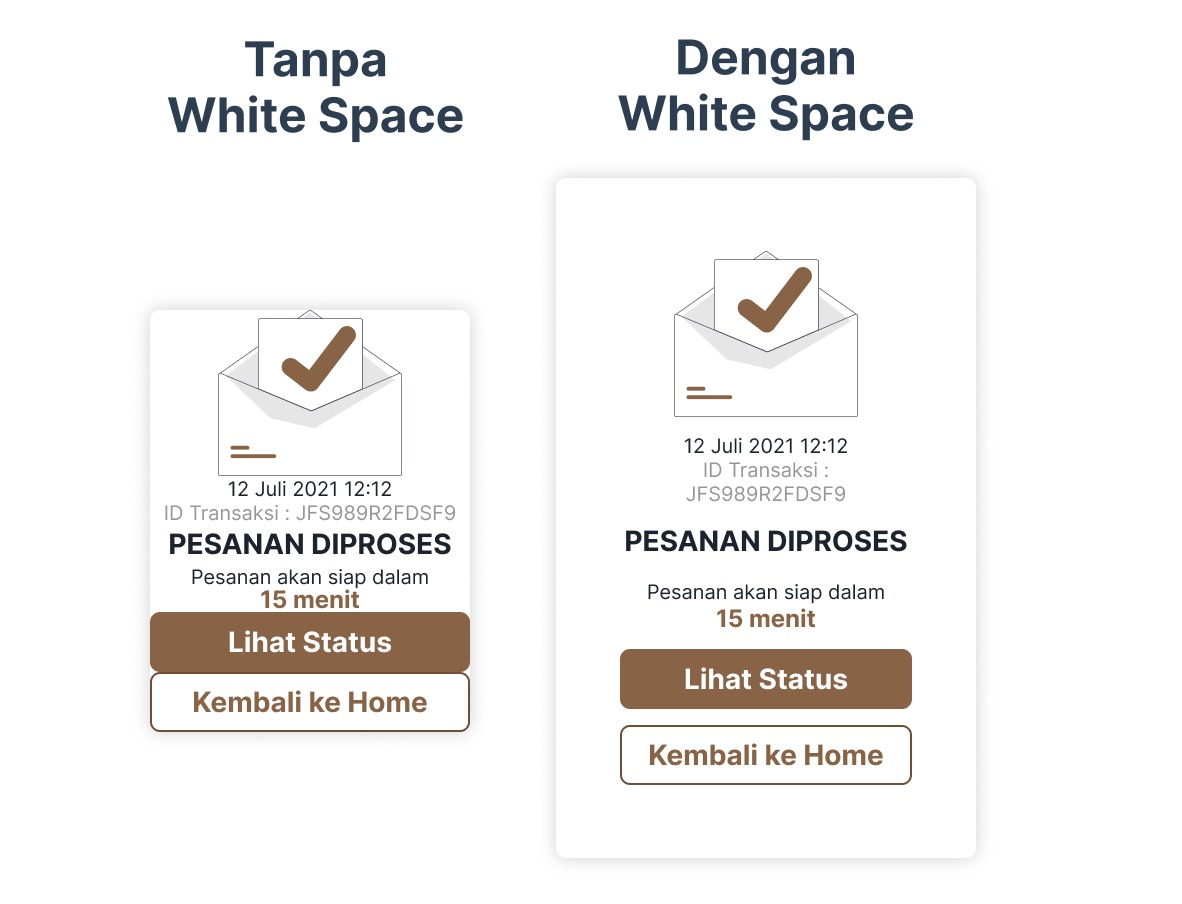
Task: Click "Pesanan akan siap dalam" in the spacious card
Action: click(x=766, y=592)
